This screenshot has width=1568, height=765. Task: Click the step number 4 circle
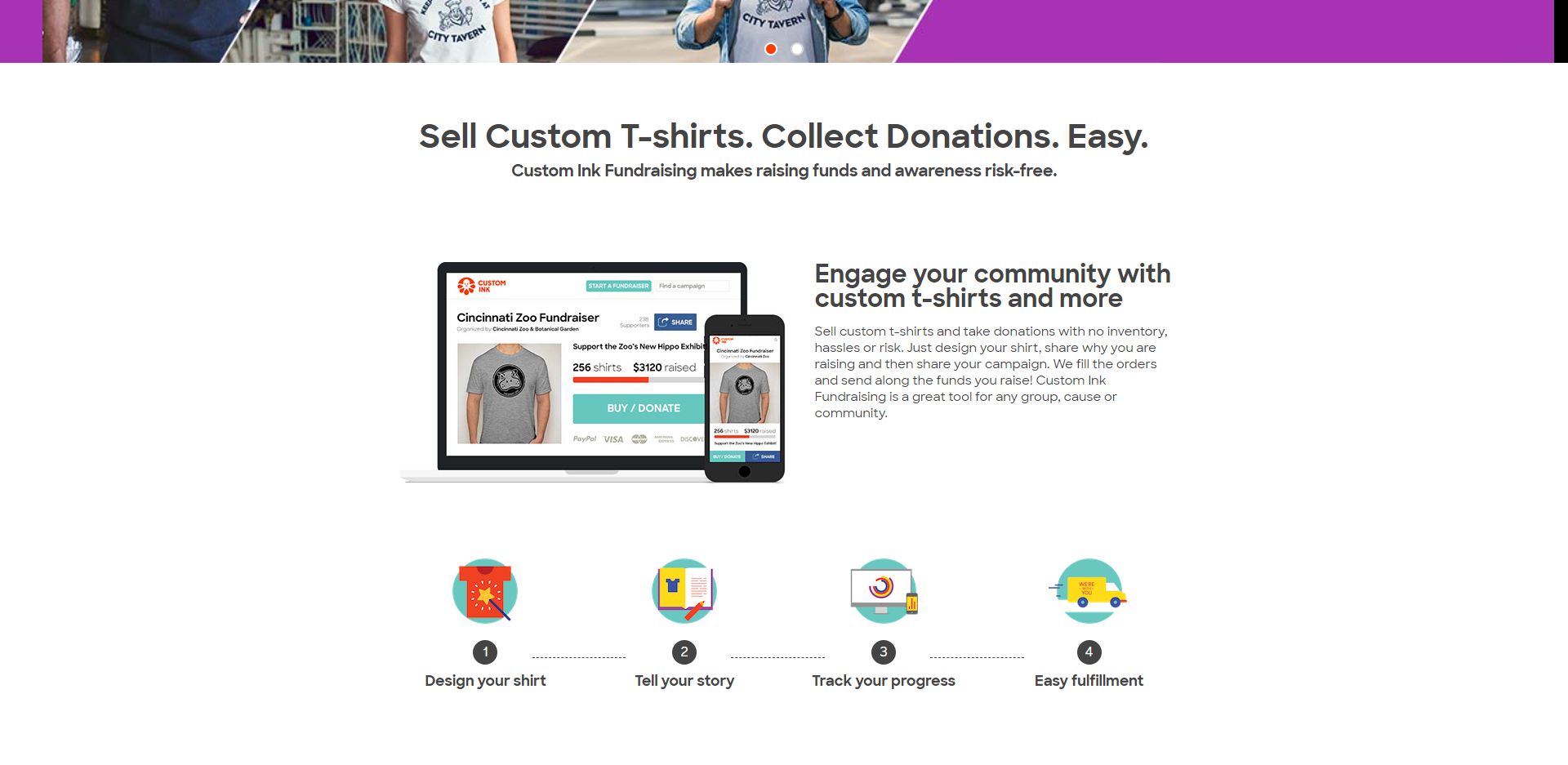(x=1089, y=652)
